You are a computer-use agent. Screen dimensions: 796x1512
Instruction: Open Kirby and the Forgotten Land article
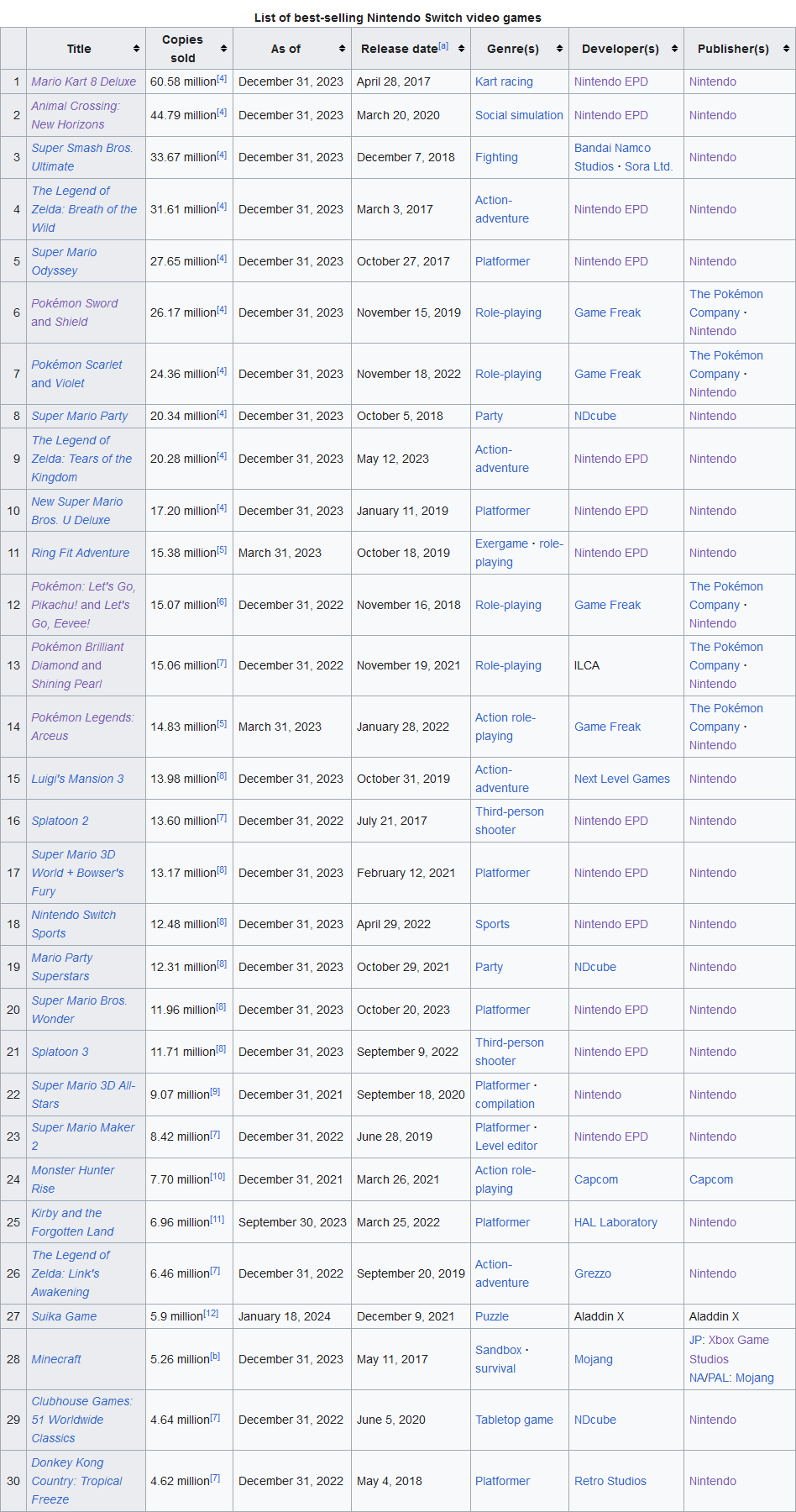(72, 1222)
